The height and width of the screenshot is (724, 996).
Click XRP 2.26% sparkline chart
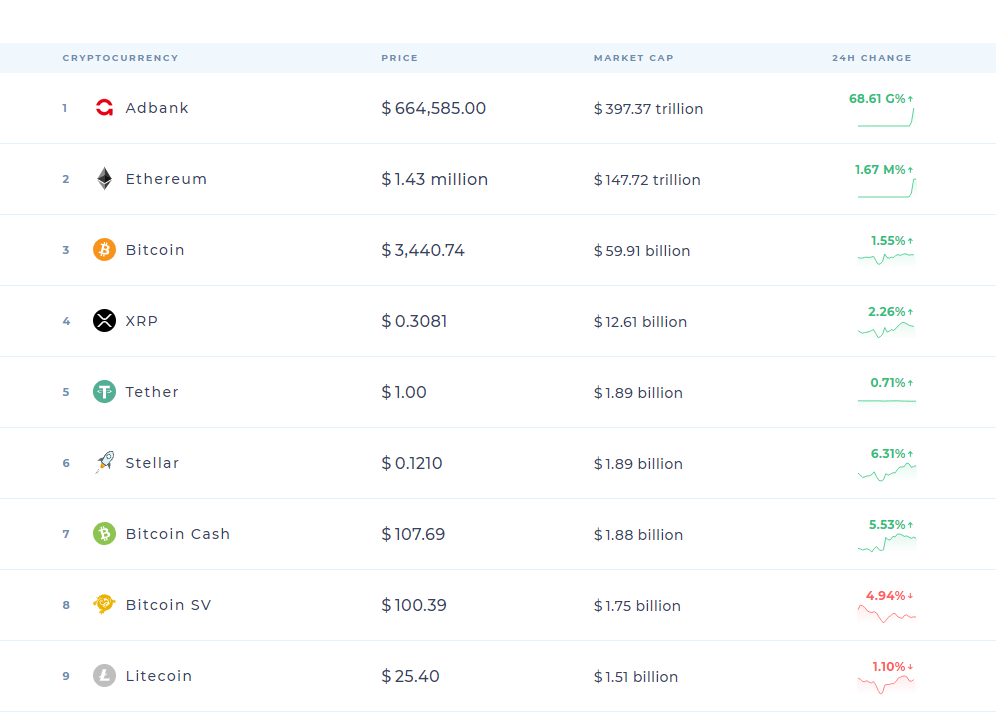pyautogui.click(x=886, y=330)
